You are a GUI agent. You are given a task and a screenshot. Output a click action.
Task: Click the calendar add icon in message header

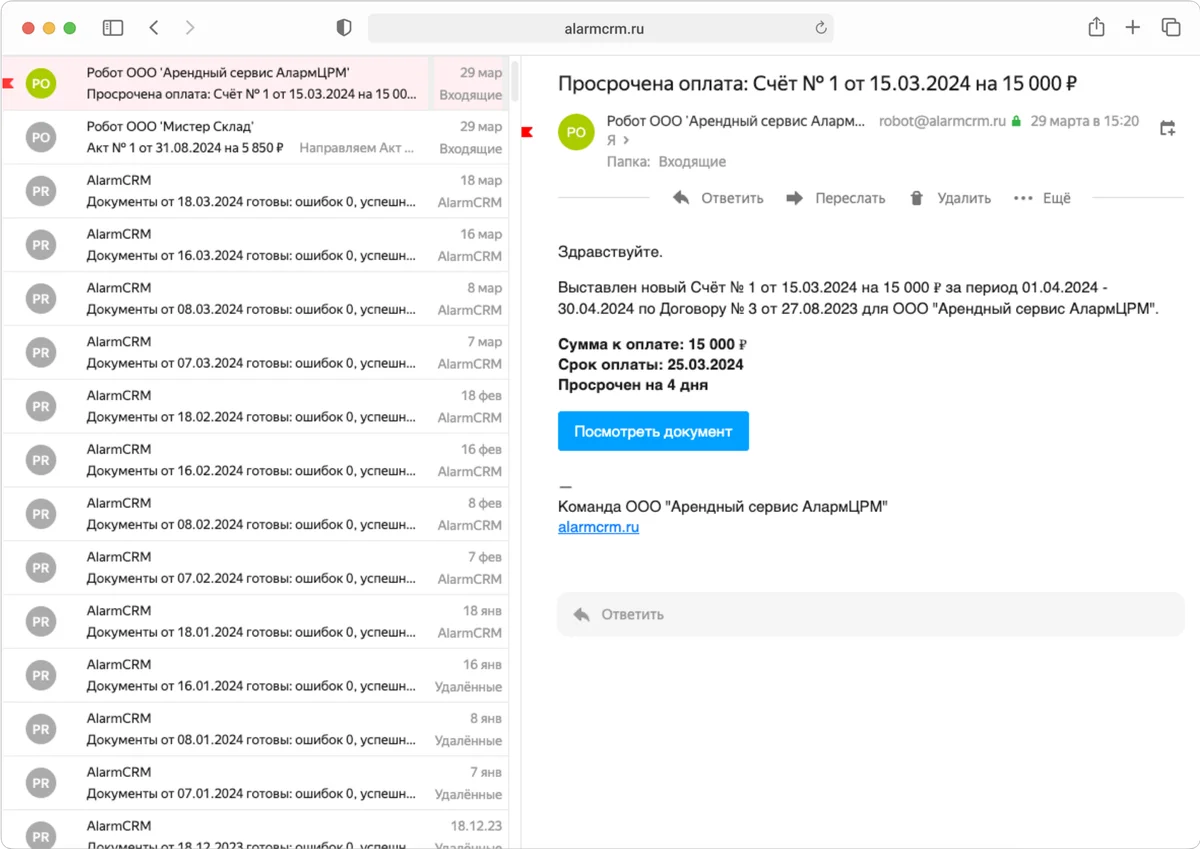click(1167, 128)
